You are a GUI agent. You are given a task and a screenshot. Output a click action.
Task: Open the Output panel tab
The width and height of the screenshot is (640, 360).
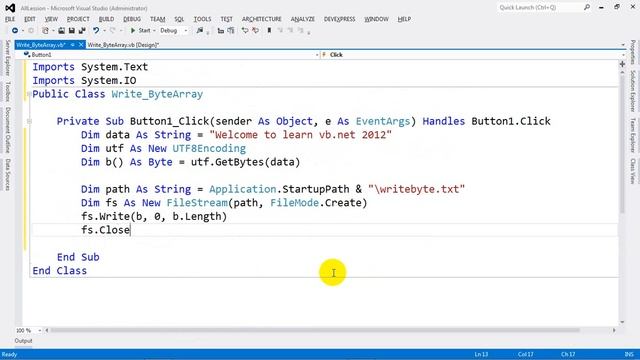[x=23, y=341]
